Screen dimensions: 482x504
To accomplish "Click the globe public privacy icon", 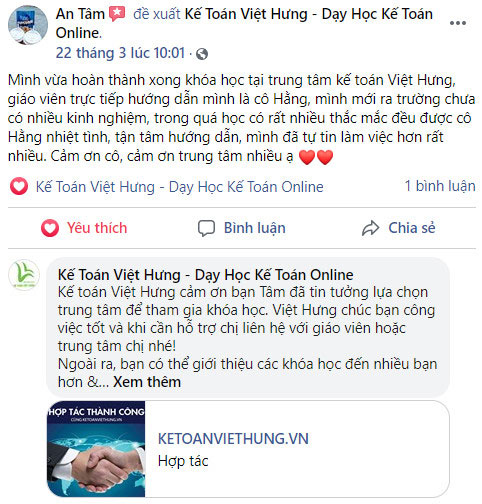I will pyautogui.click(x=202, y=54).
